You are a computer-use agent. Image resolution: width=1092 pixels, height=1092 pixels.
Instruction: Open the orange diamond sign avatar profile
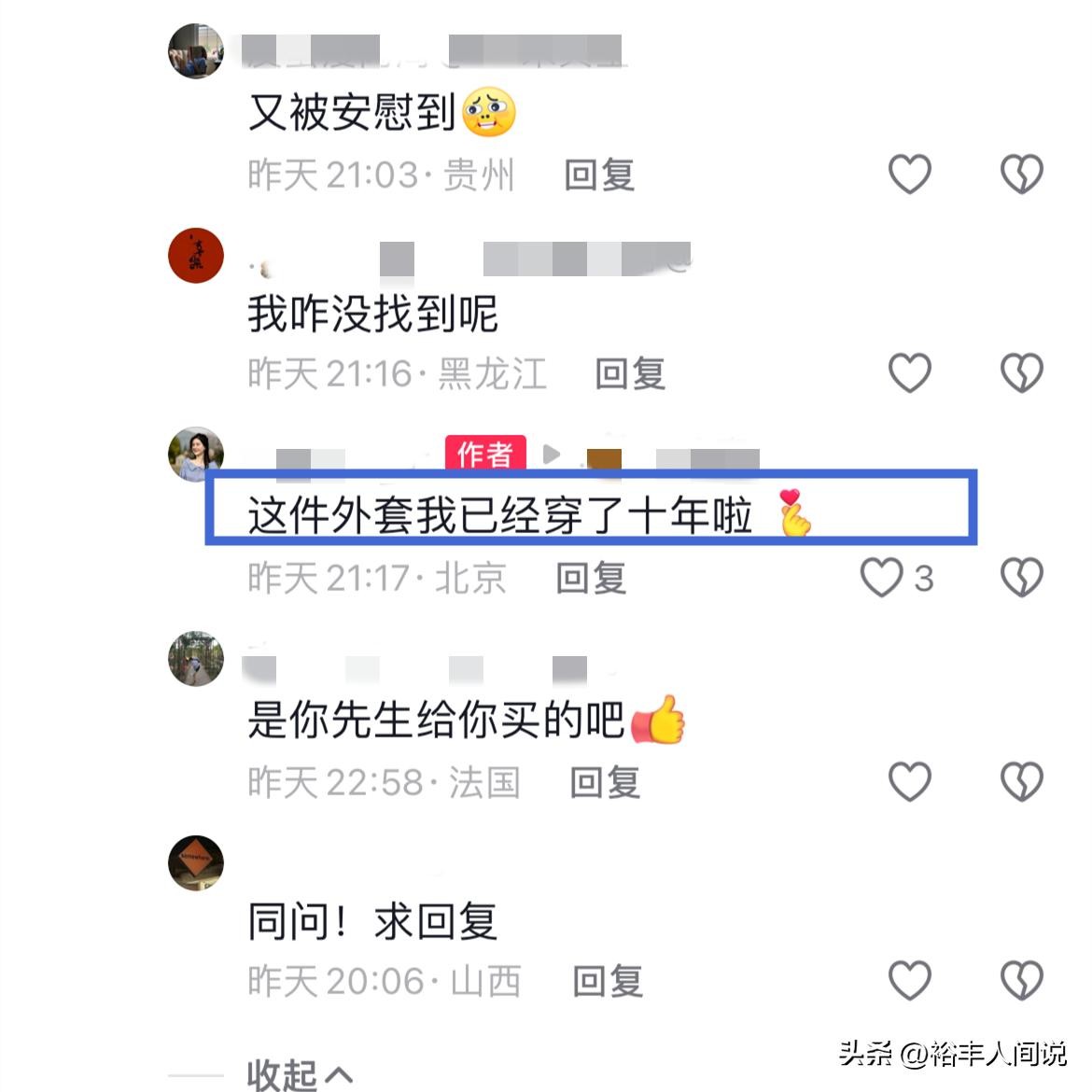tap(196, 862)
